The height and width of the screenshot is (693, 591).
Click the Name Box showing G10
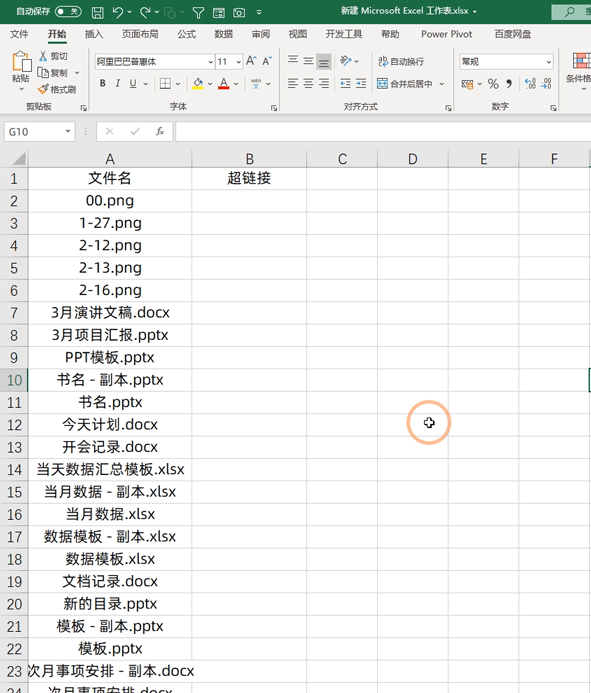pyautogui.click(x=33, y=132)
